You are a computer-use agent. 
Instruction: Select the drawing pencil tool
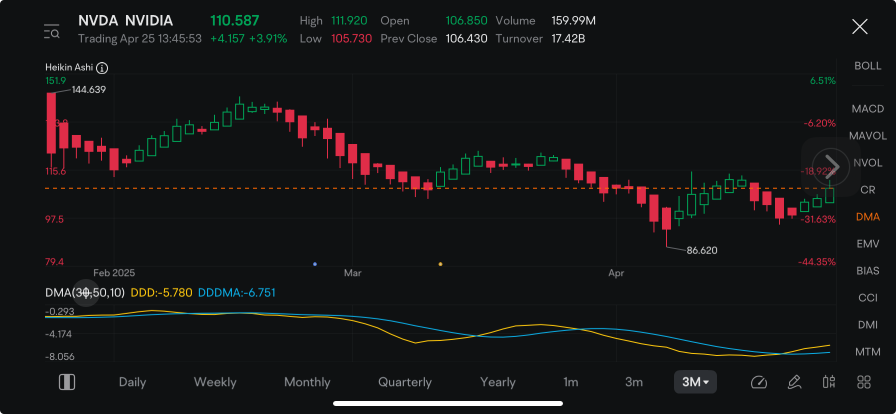coord(794,382)
